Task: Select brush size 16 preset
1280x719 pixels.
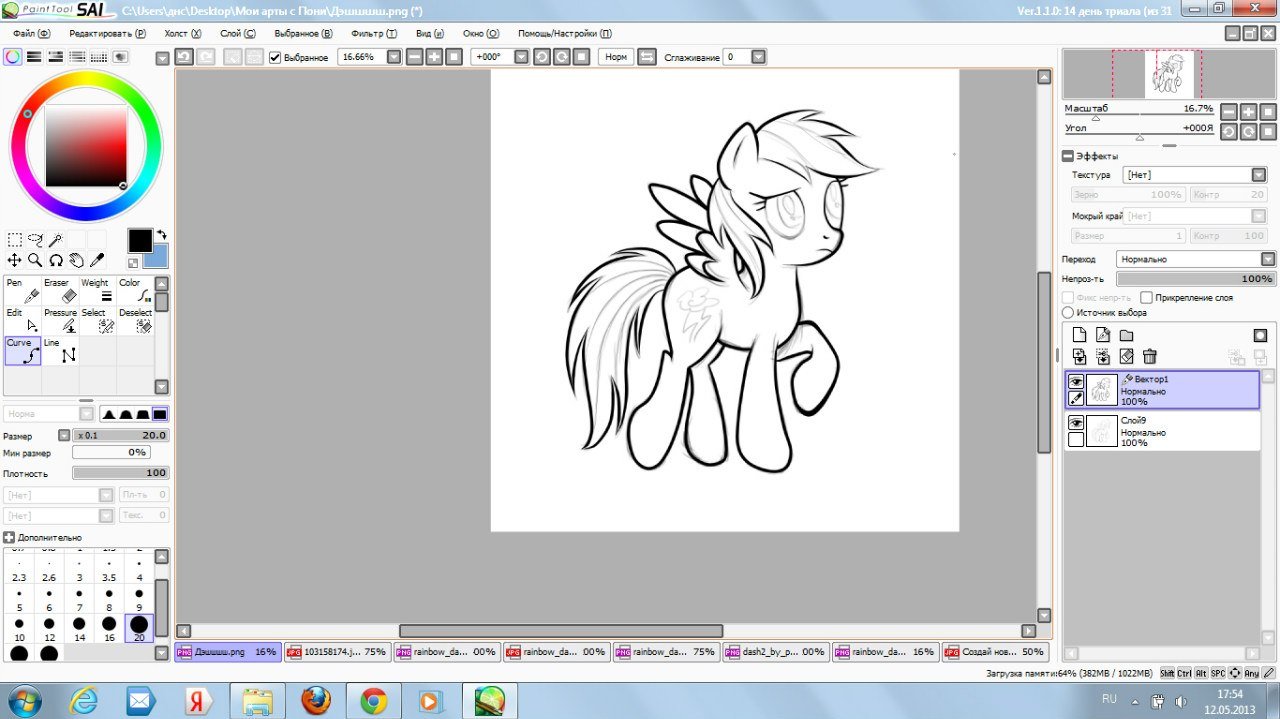Action: [109, 628]
